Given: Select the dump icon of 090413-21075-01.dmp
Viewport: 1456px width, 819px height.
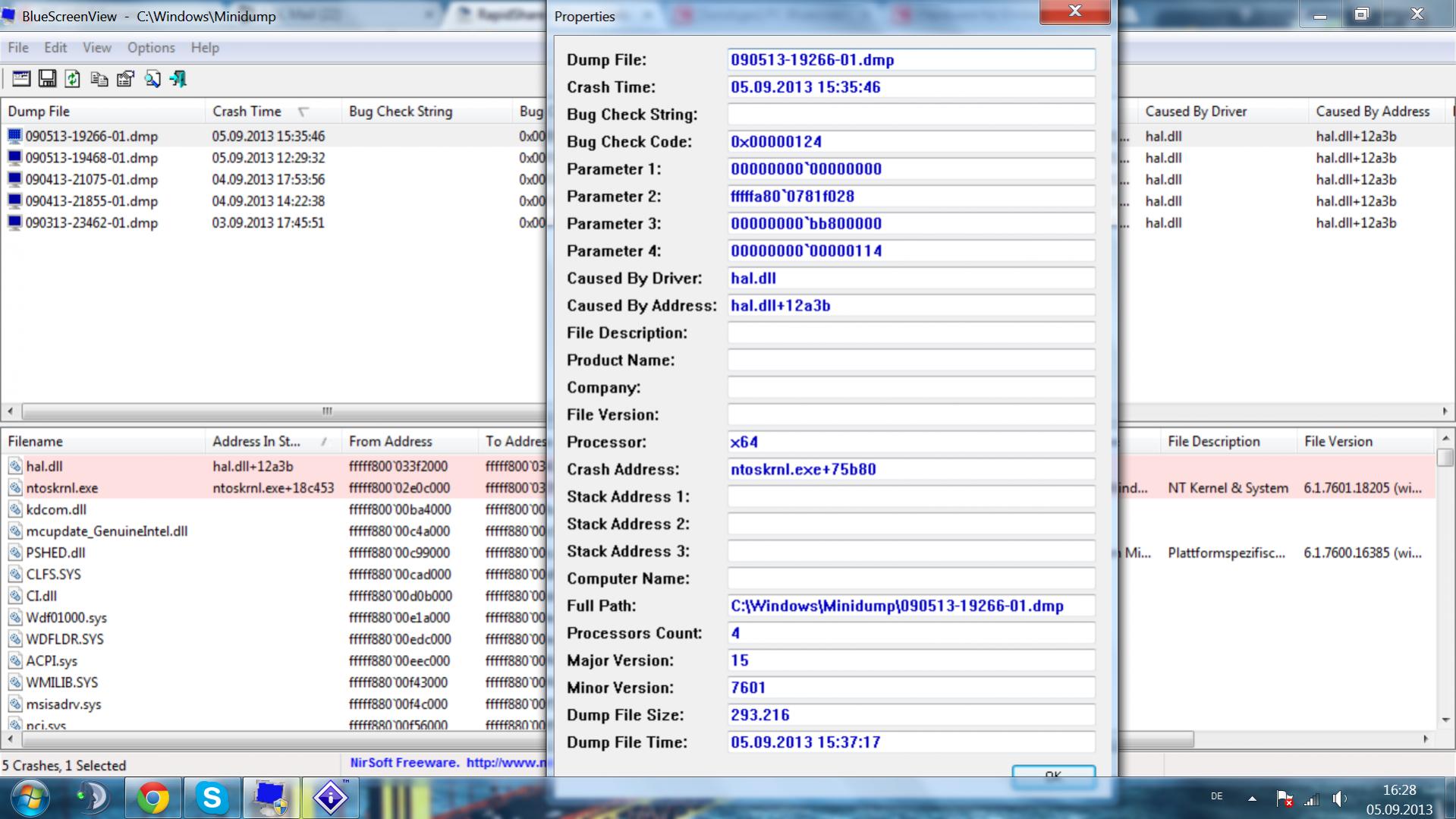Looking at the screenshot, I should [14, 179].
